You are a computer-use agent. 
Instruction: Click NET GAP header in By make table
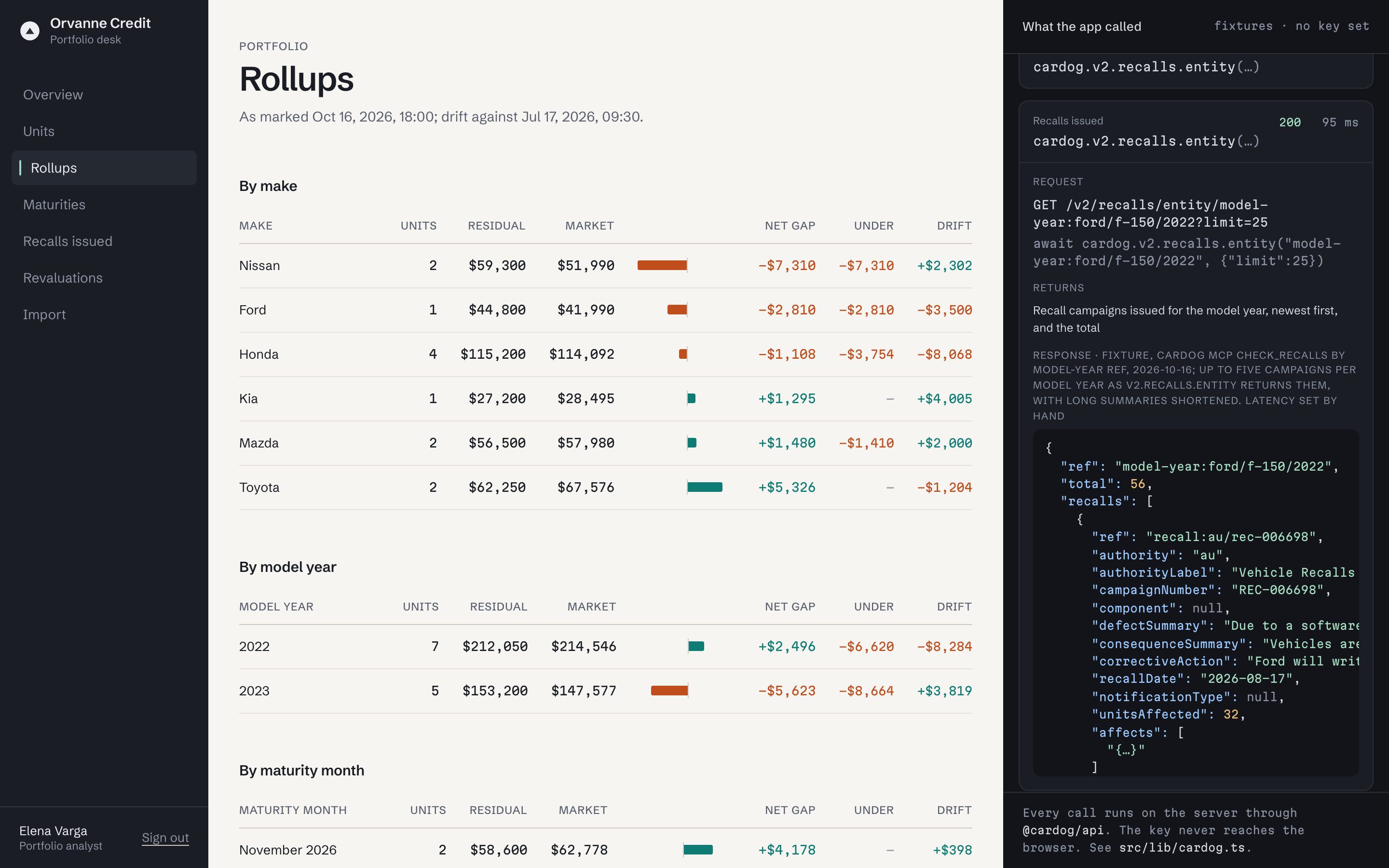[790, 226]
